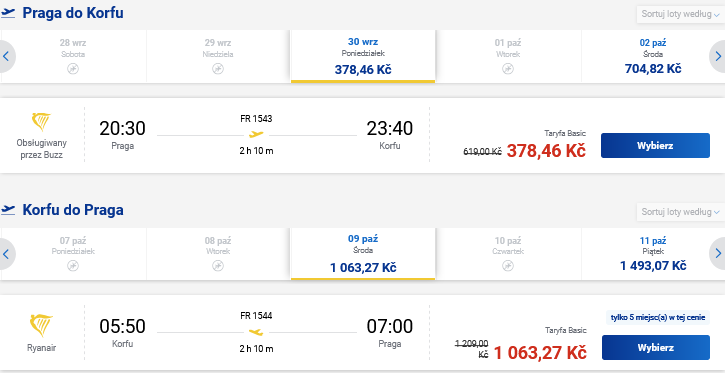Click previous dates arrow for Korfu do Praga
The height and width of the screenshot is (373, 725).
pos(6,254)
